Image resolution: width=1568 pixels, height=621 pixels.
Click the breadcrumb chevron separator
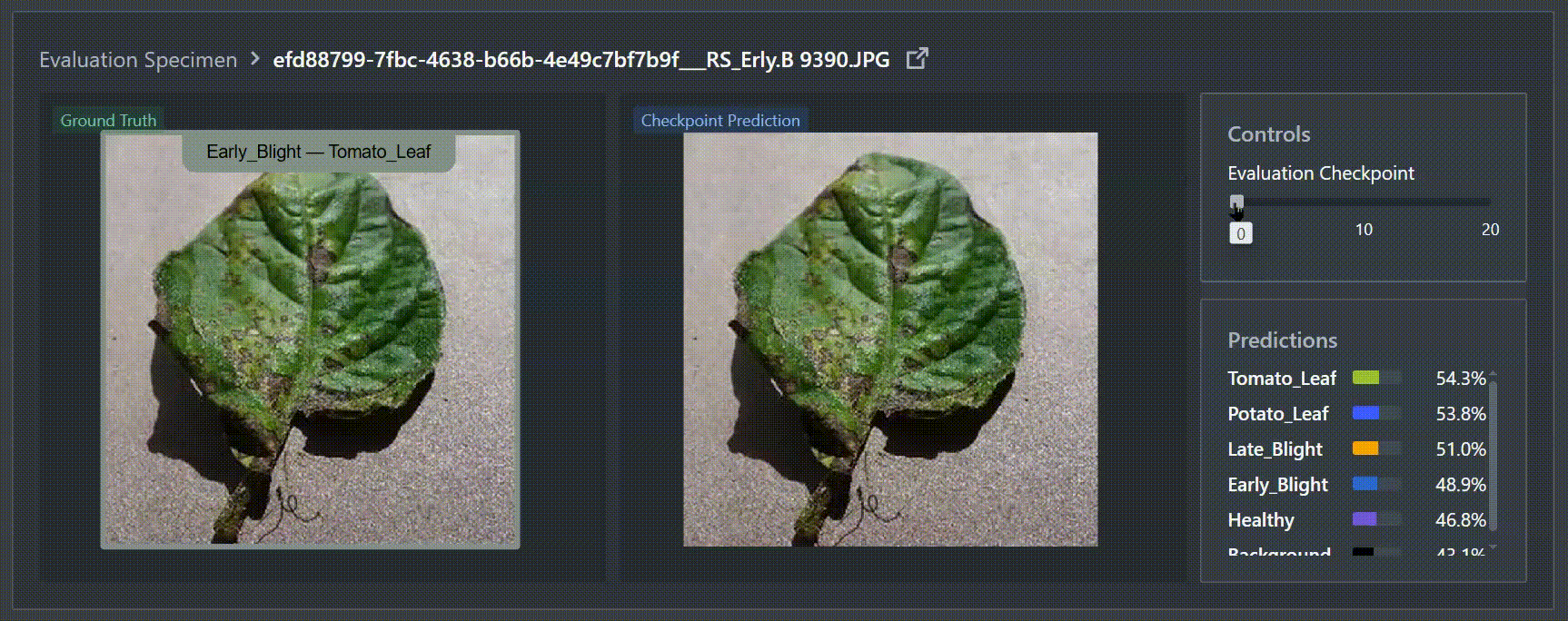click(255, 60)
